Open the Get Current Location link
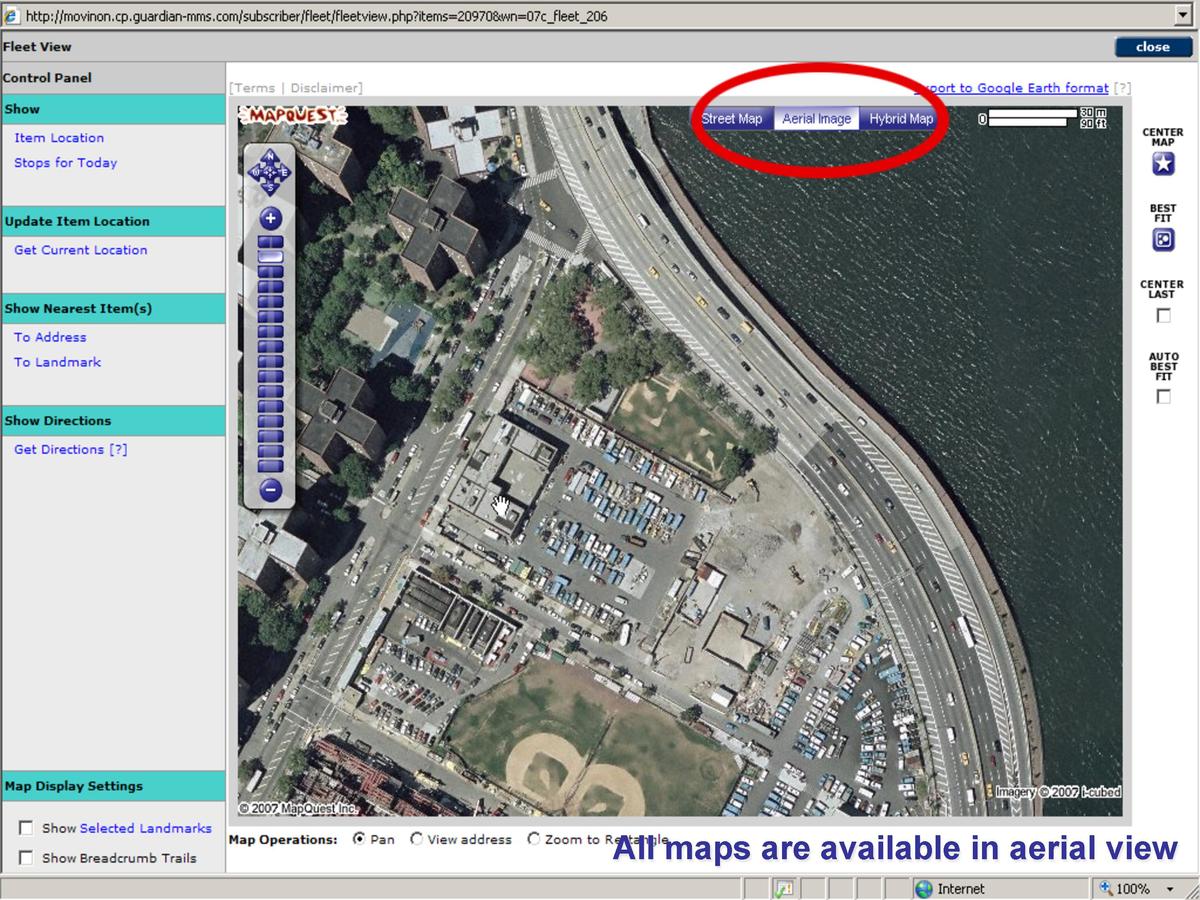 tap(80, 250)
